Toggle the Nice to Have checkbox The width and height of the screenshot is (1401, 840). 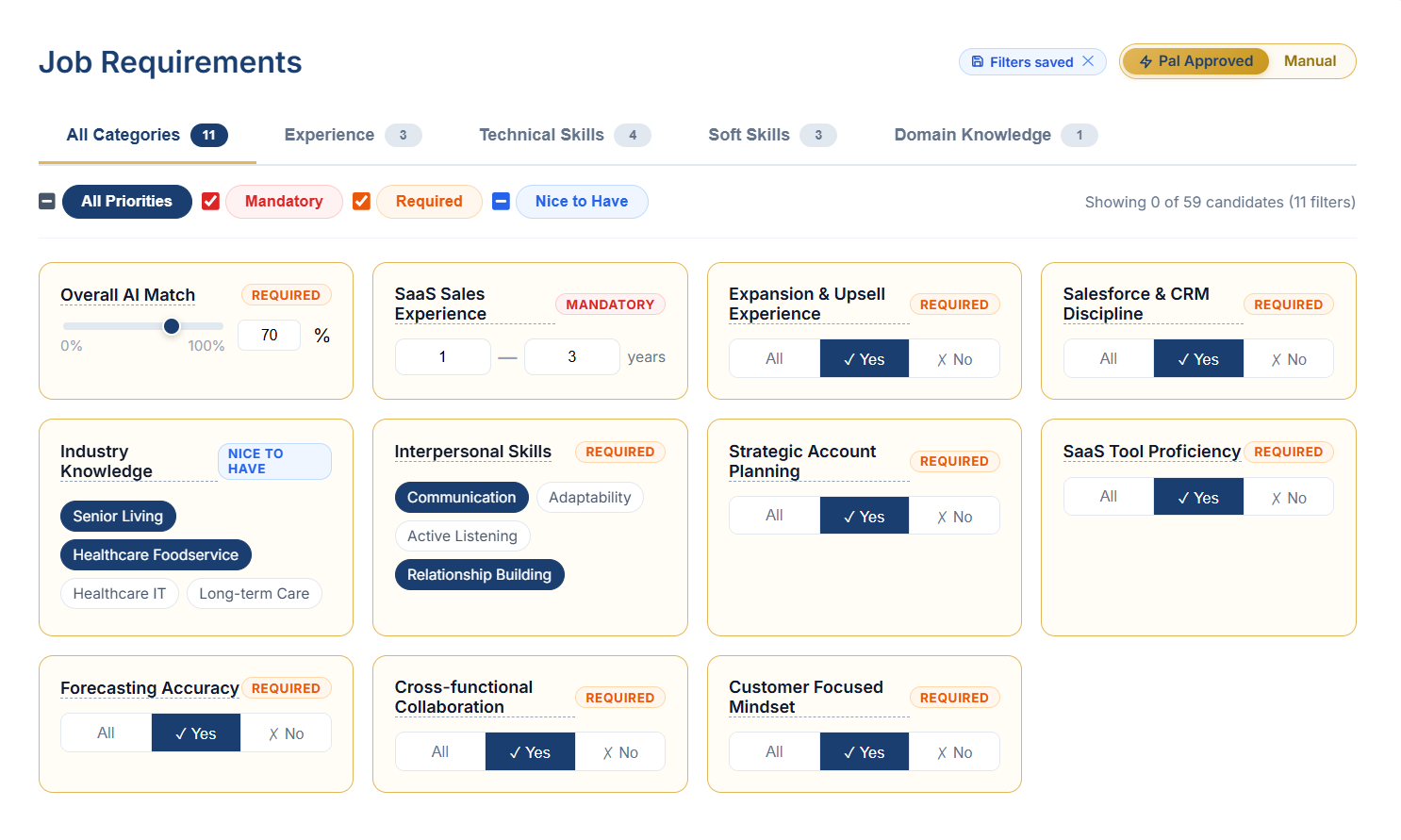click(502, 202)
